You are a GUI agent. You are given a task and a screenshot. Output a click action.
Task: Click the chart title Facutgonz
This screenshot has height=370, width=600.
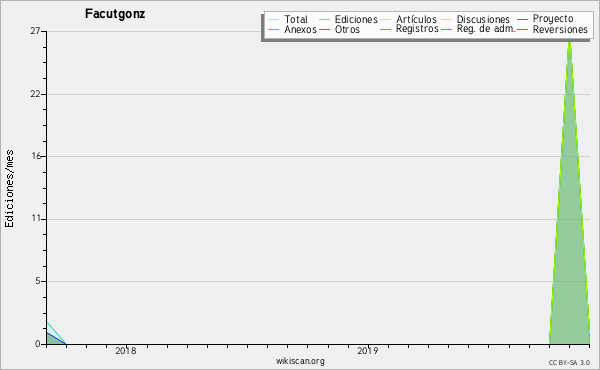[x=115, y=14]
